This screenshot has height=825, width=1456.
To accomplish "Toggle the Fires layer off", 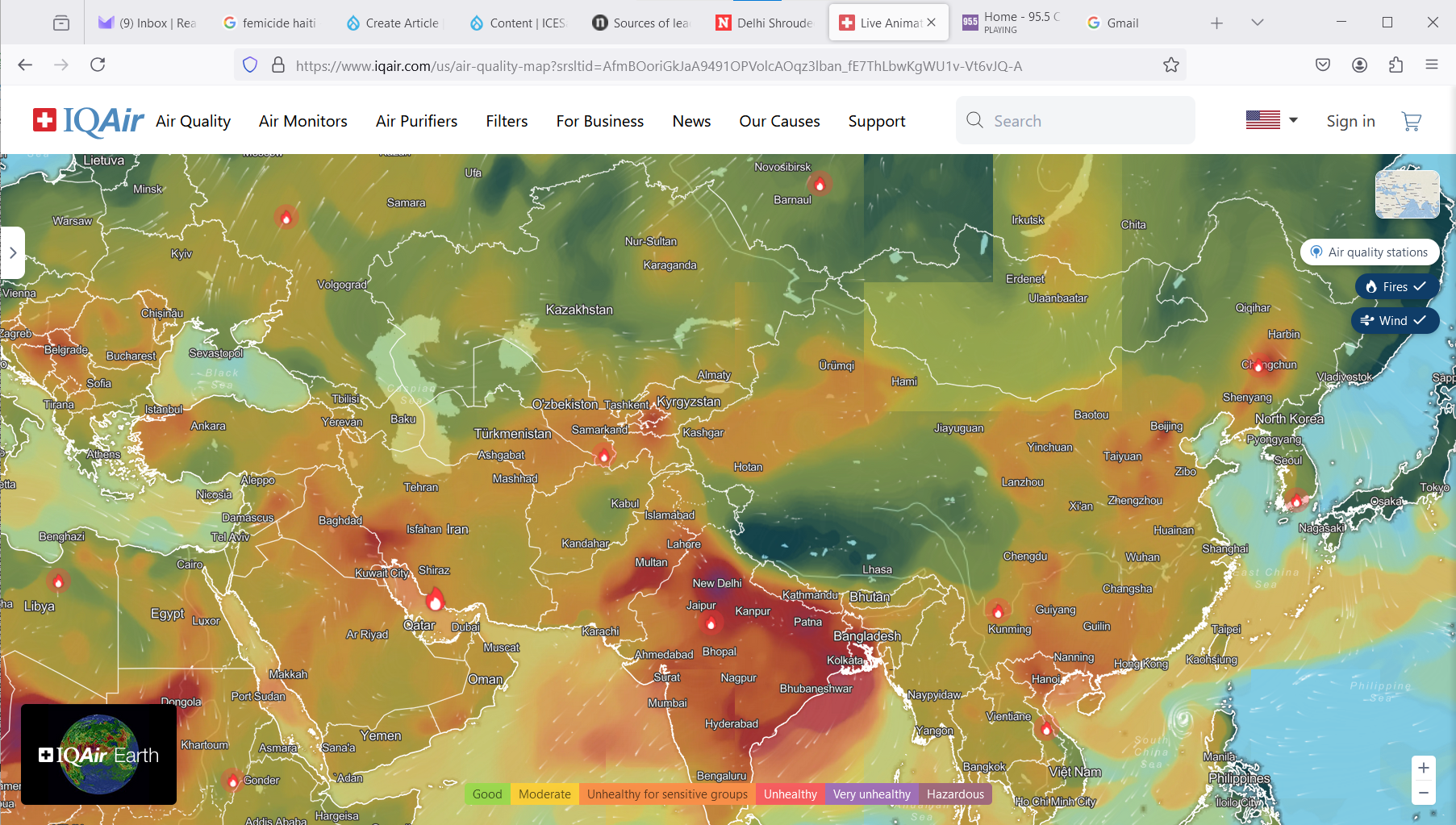I will point(1396,287).
